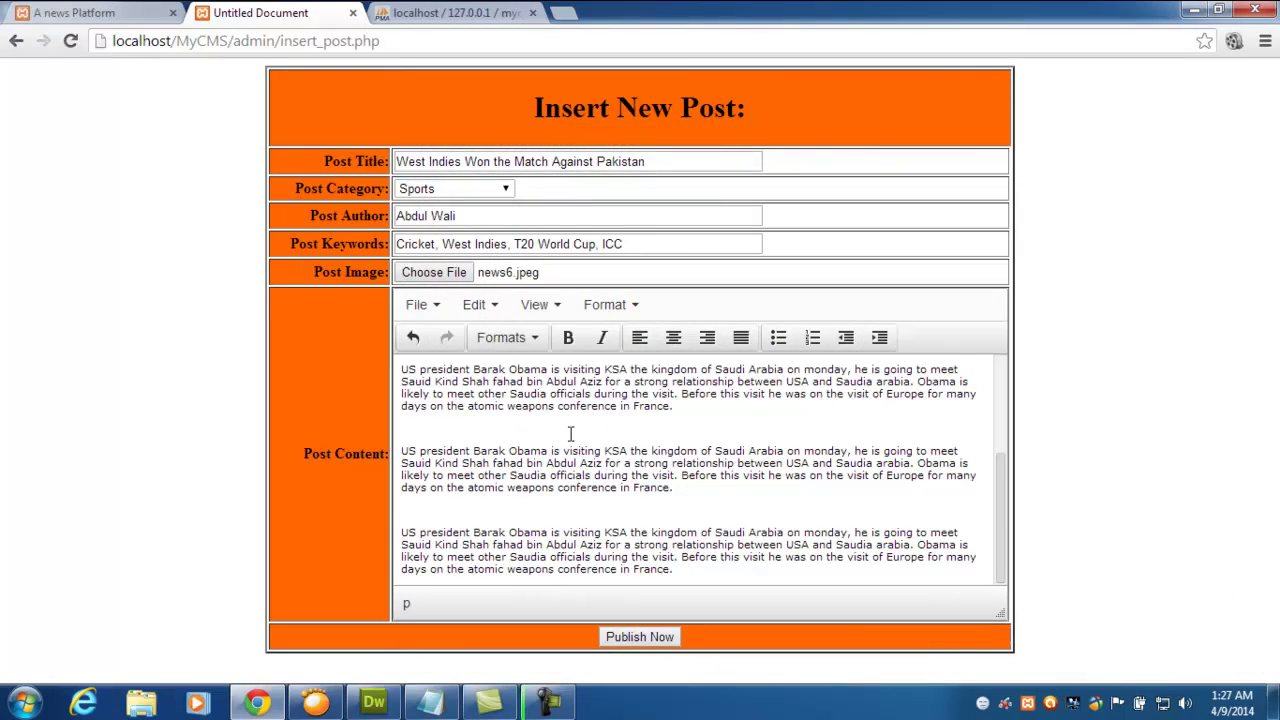This screenshot has width=1280, height=720.
Task: Justify the text
Action: [x=741, y=338]
